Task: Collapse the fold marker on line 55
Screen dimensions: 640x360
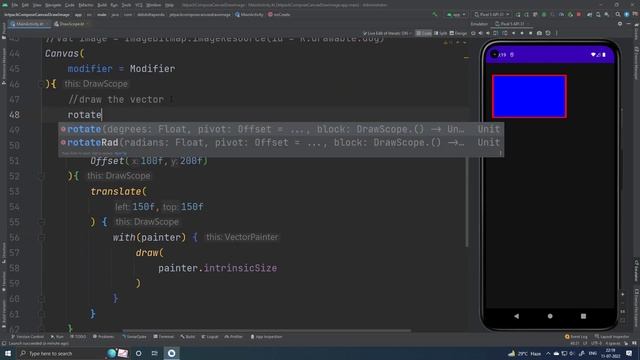Action: [41, 222]
